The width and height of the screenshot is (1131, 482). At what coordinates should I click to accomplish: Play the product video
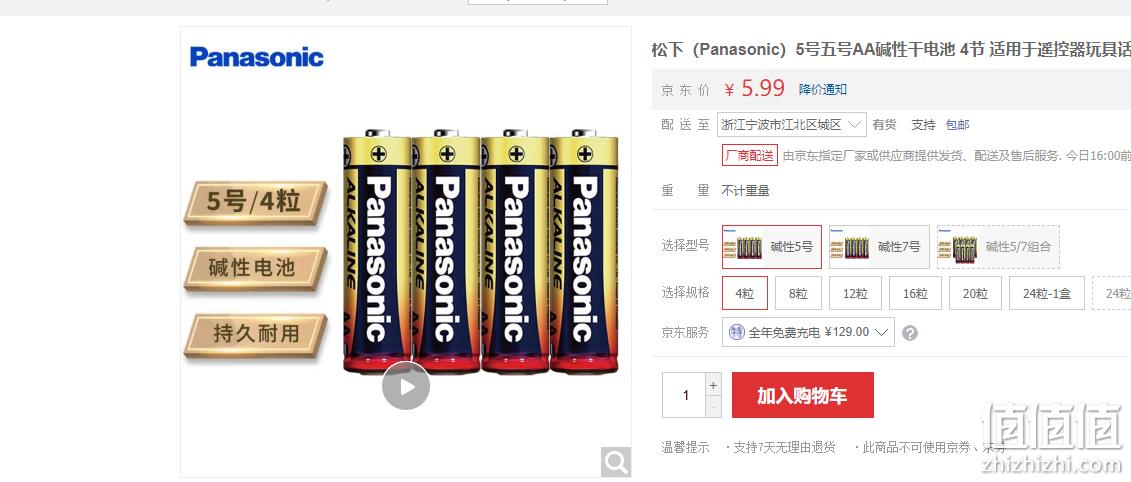[x=406, y=386]
